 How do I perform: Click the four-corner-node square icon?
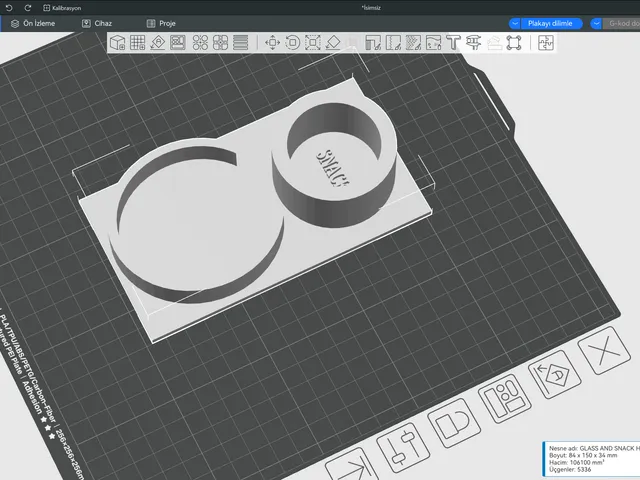point(514,42)
